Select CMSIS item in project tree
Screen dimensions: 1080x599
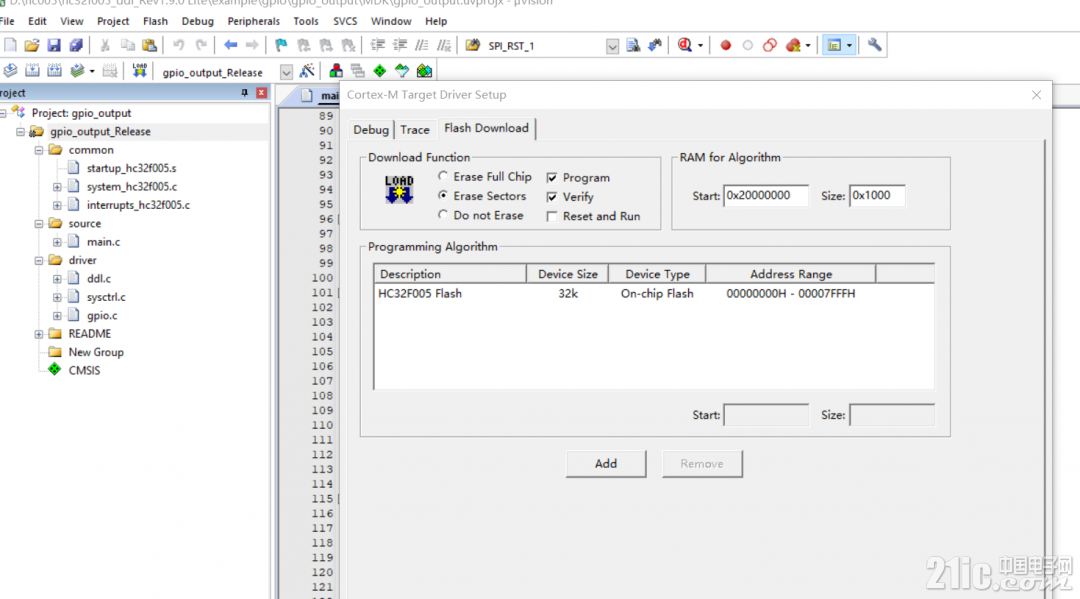(84, 370)
